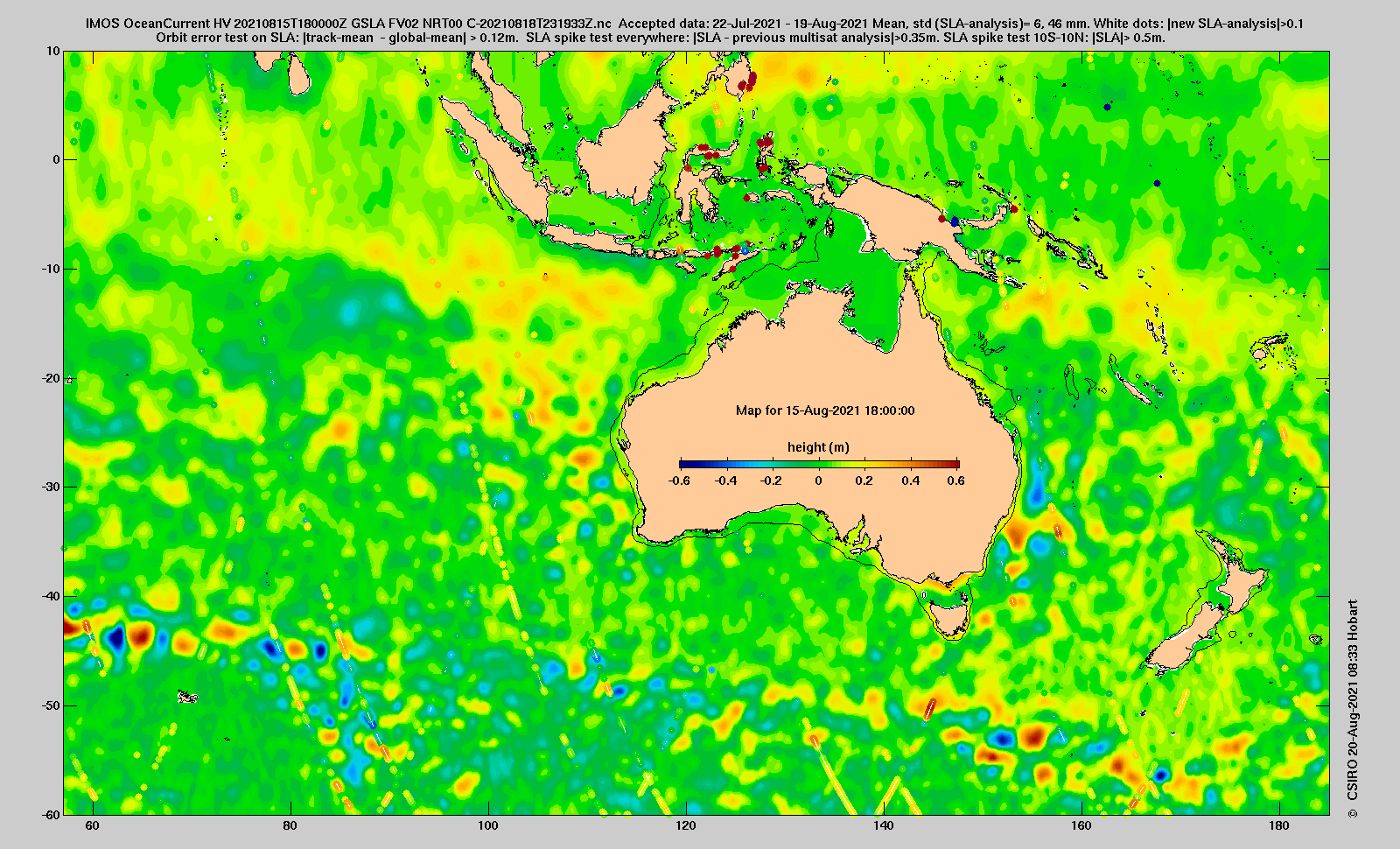The image size is (1400, 849).
Task: Click the 0.4 colorbar tick label
Action: tap(912, 481)
